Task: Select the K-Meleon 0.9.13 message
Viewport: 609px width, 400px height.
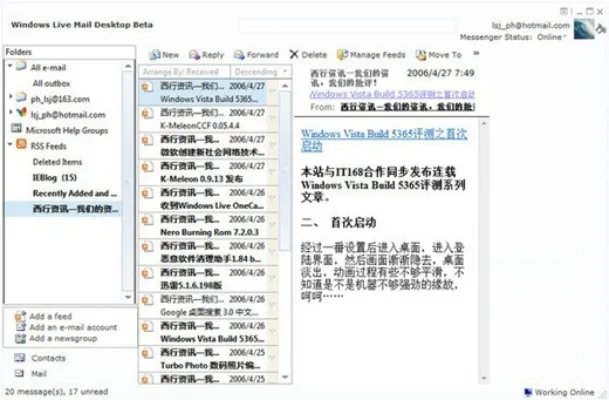Action: point(208,172)
